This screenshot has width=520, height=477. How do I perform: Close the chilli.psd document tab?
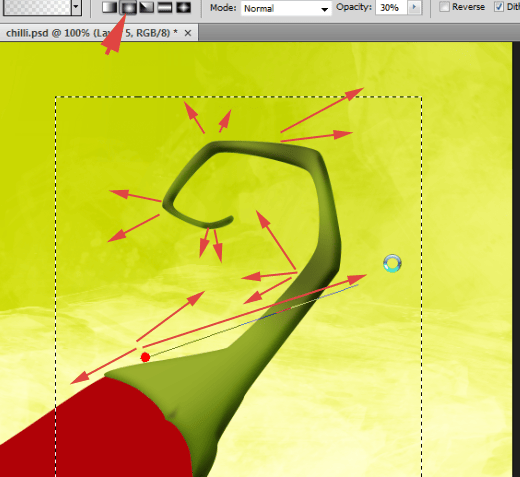pos(188,33)
